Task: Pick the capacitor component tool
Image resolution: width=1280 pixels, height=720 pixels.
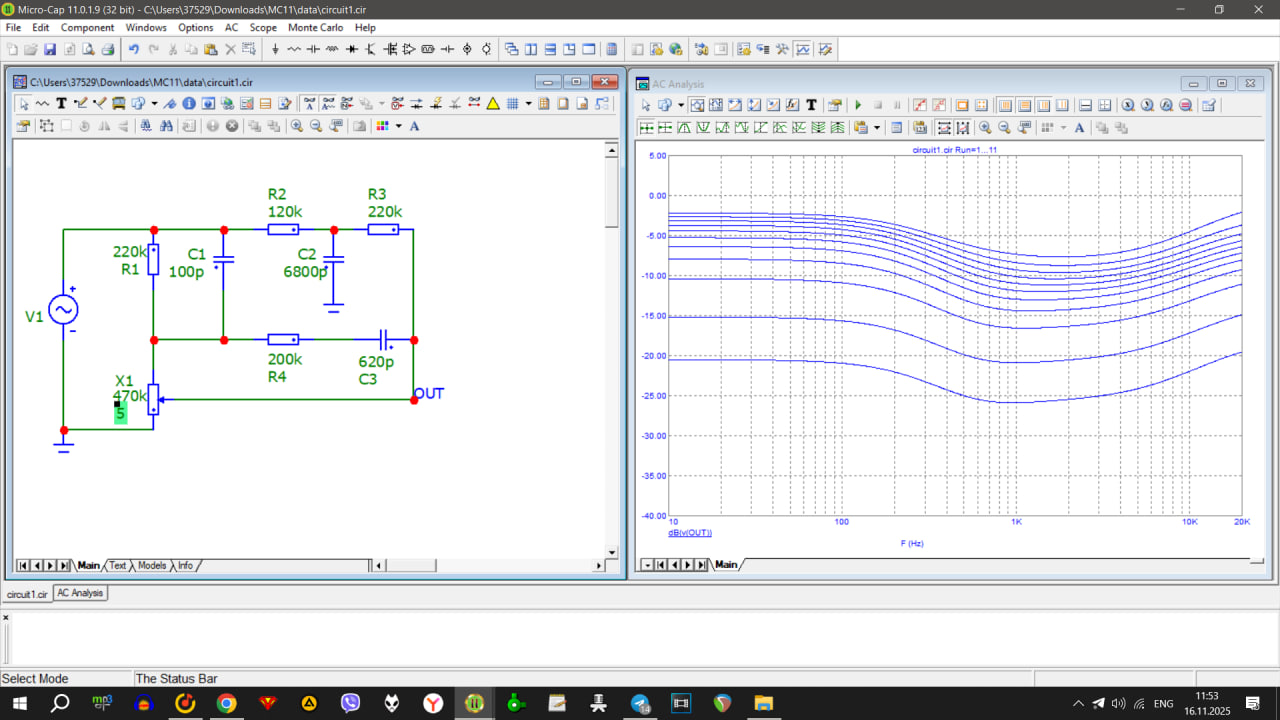Action: [313, 49]
